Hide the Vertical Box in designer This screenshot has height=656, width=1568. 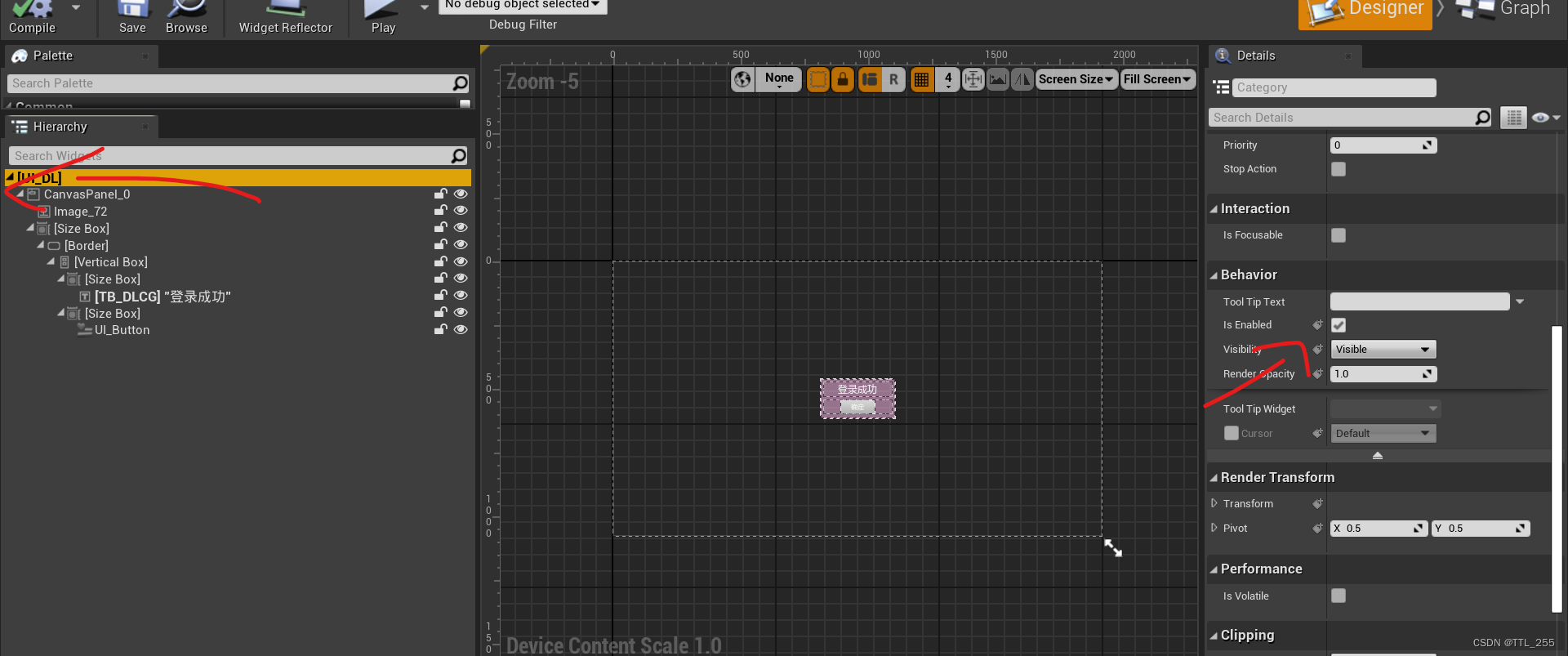[x=461, y=262]
